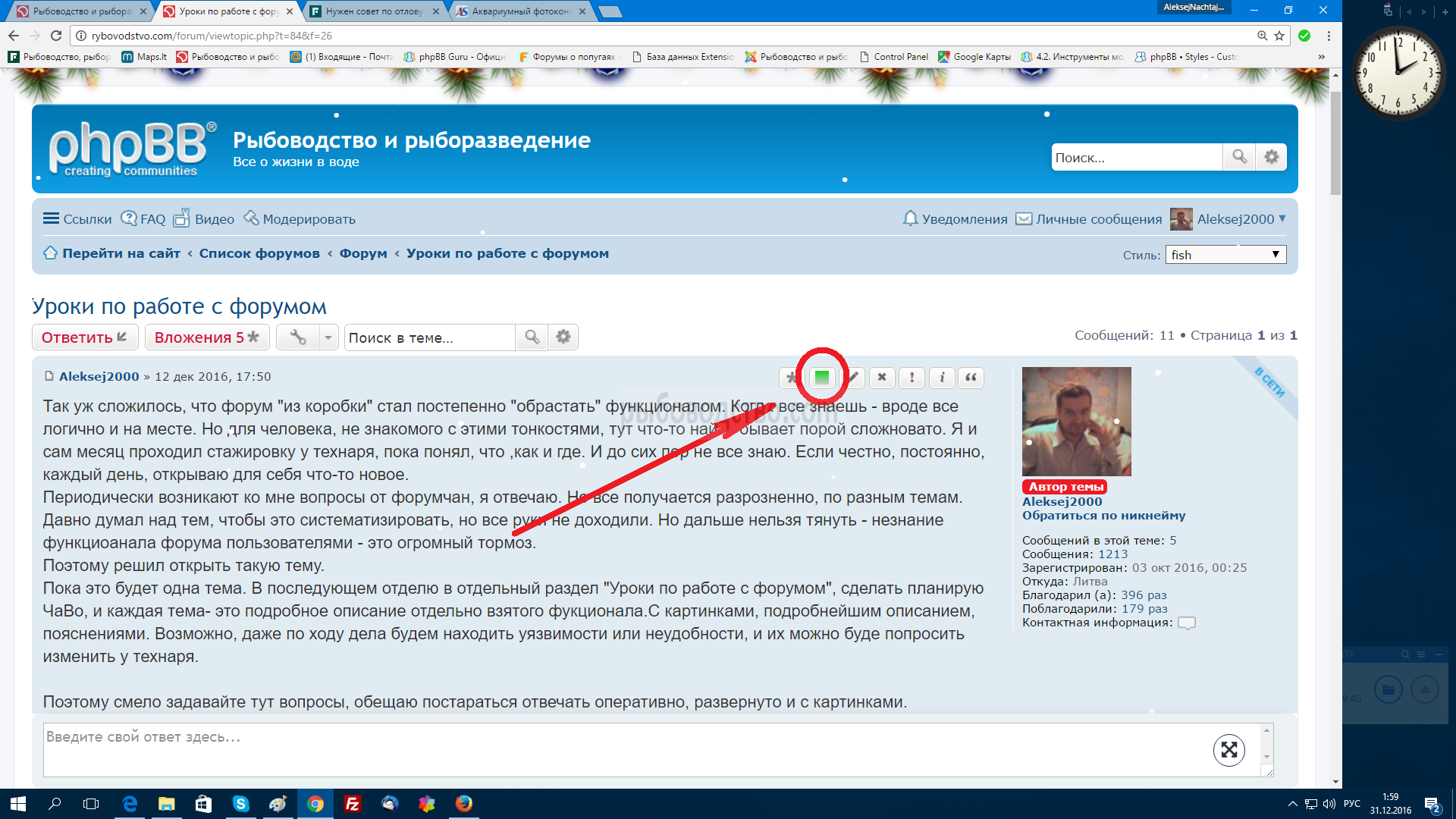The image size is (1456, 819).
Task: Report post with exclamation mark icon
Action: (x=912, y=378)
